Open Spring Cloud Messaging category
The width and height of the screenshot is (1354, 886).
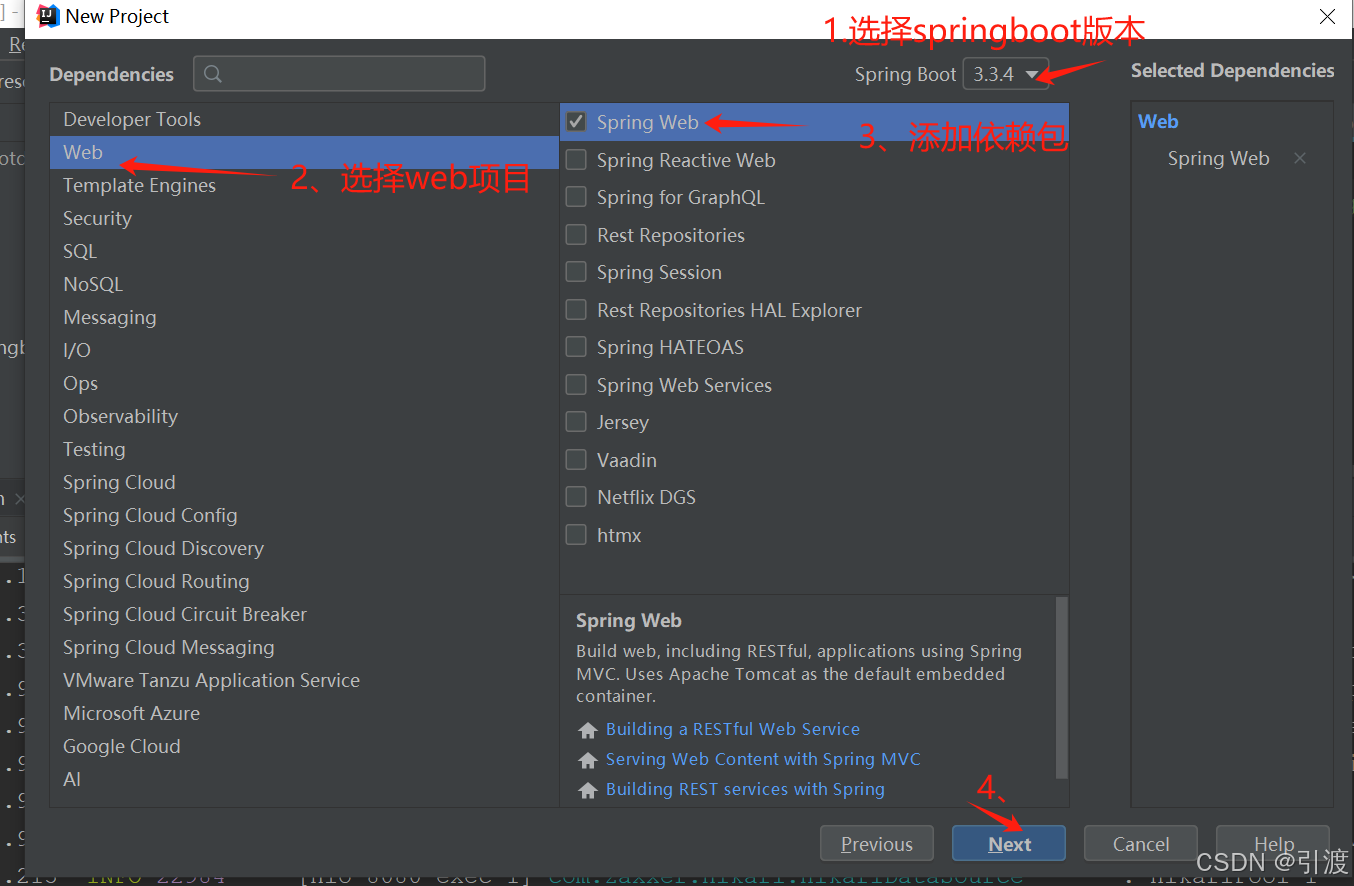pyautogui.click(x=304, y=647)
